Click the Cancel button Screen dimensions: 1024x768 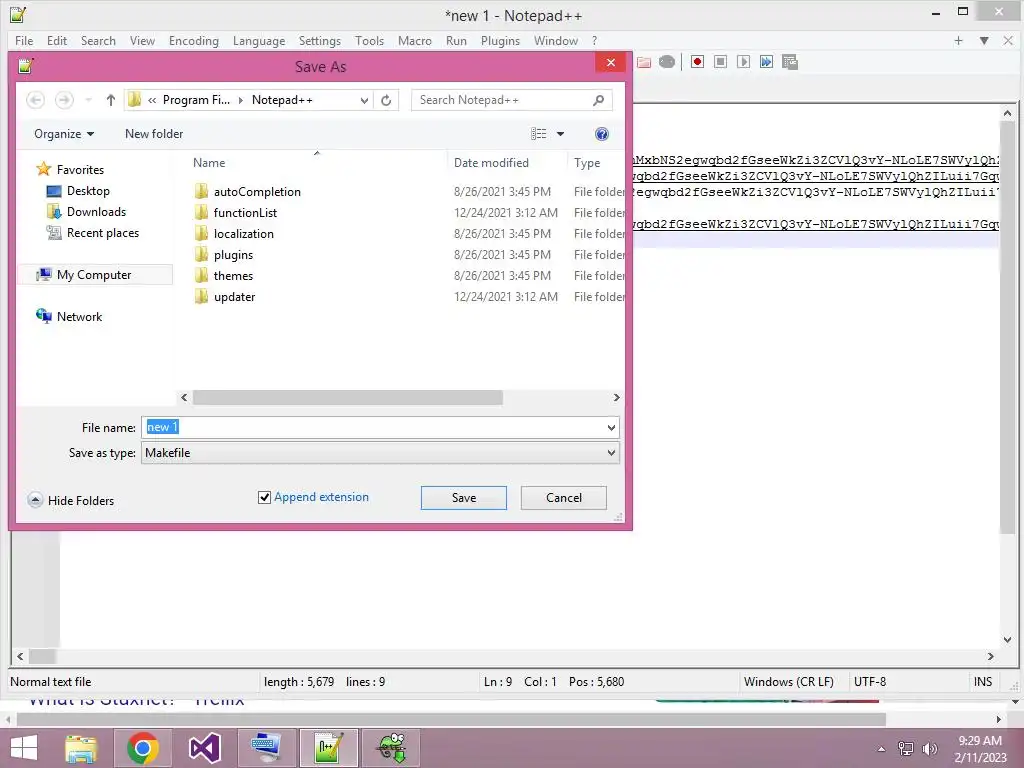pyautogui.click(x=564, y=498)
